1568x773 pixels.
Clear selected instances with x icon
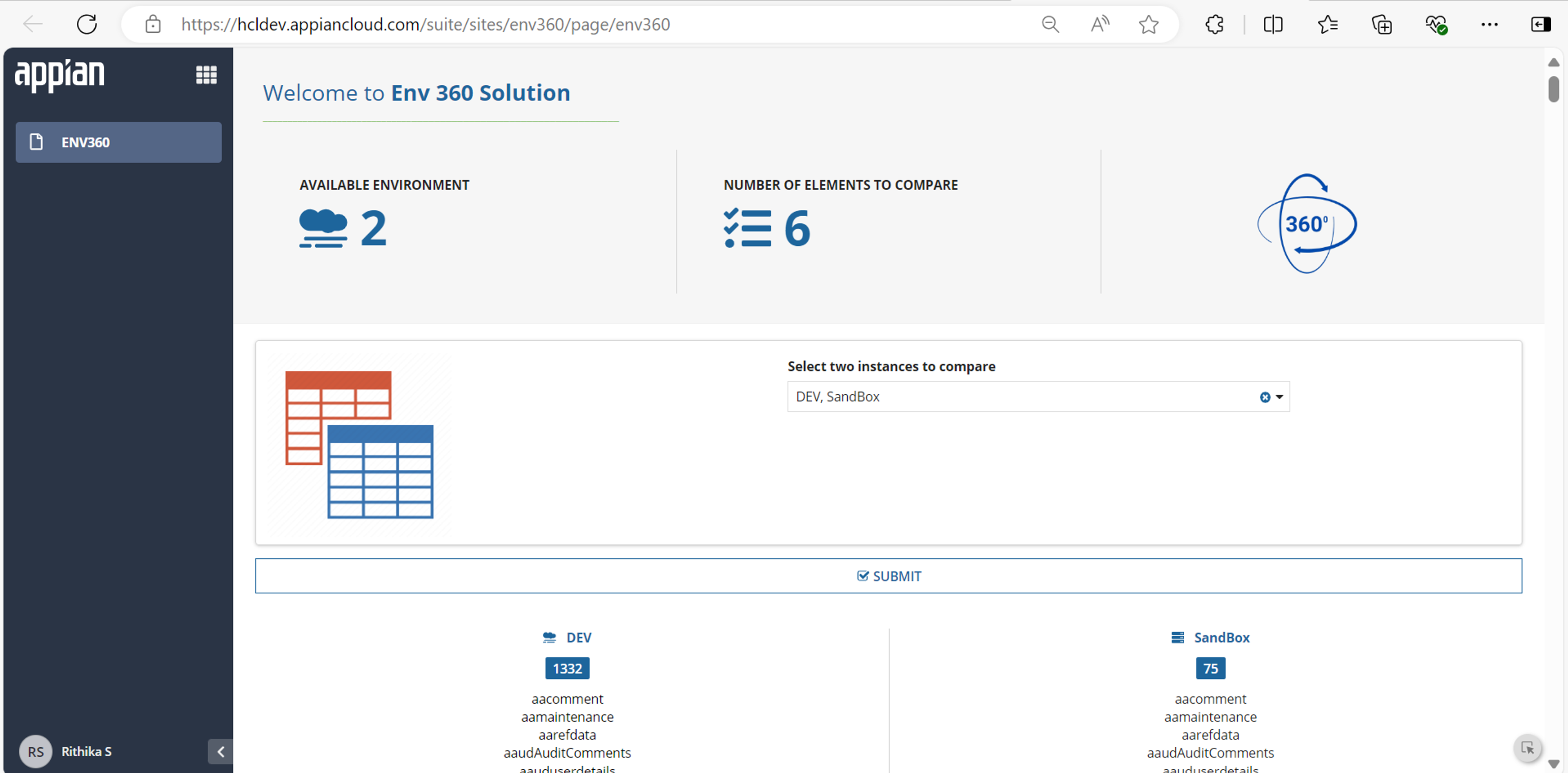(1265, 397)
